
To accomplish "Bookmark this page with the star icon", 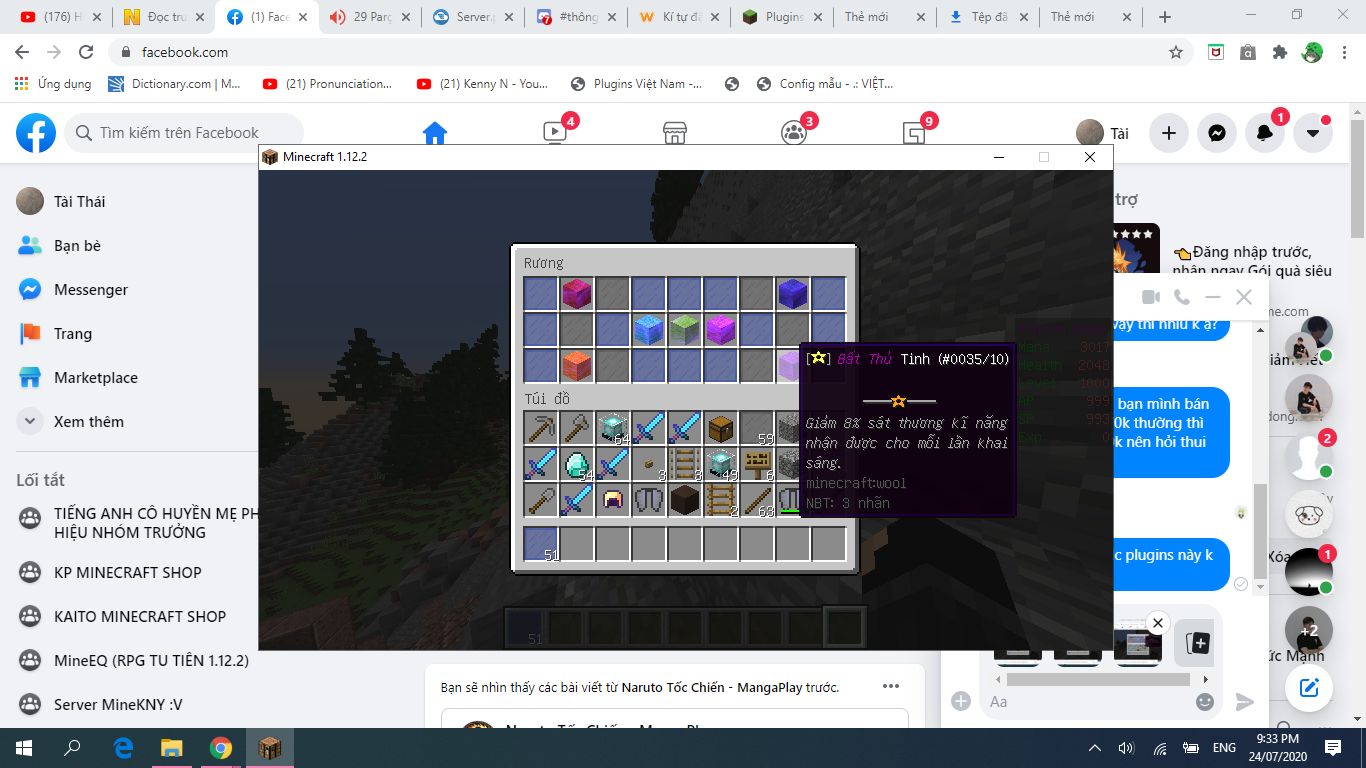I will pos(1176,52).
